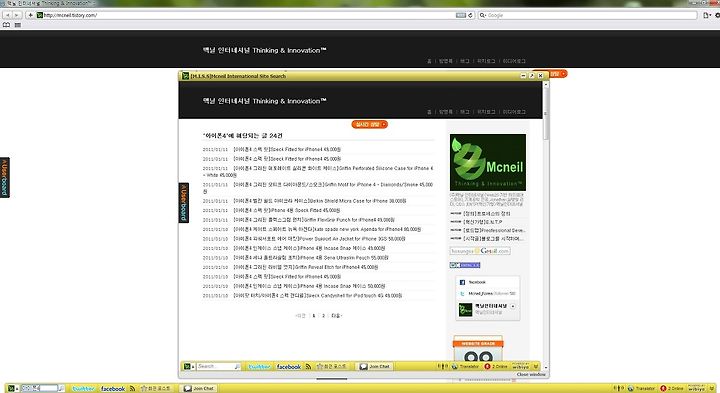The width and height of the screenshot is (720, 393).
Task: Click Mcneil logo icon on main bottom toolbar
Action: [11, 388]
